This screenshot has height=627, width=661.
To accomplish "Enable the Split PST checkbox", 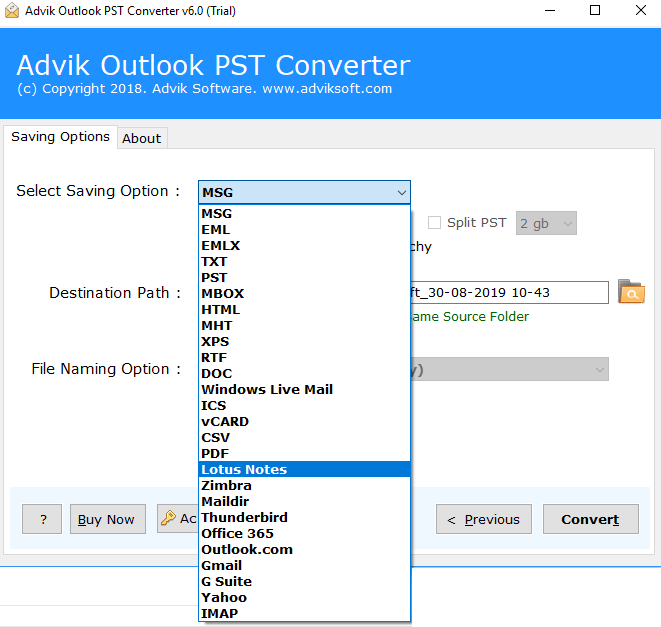I will (434, 223).
